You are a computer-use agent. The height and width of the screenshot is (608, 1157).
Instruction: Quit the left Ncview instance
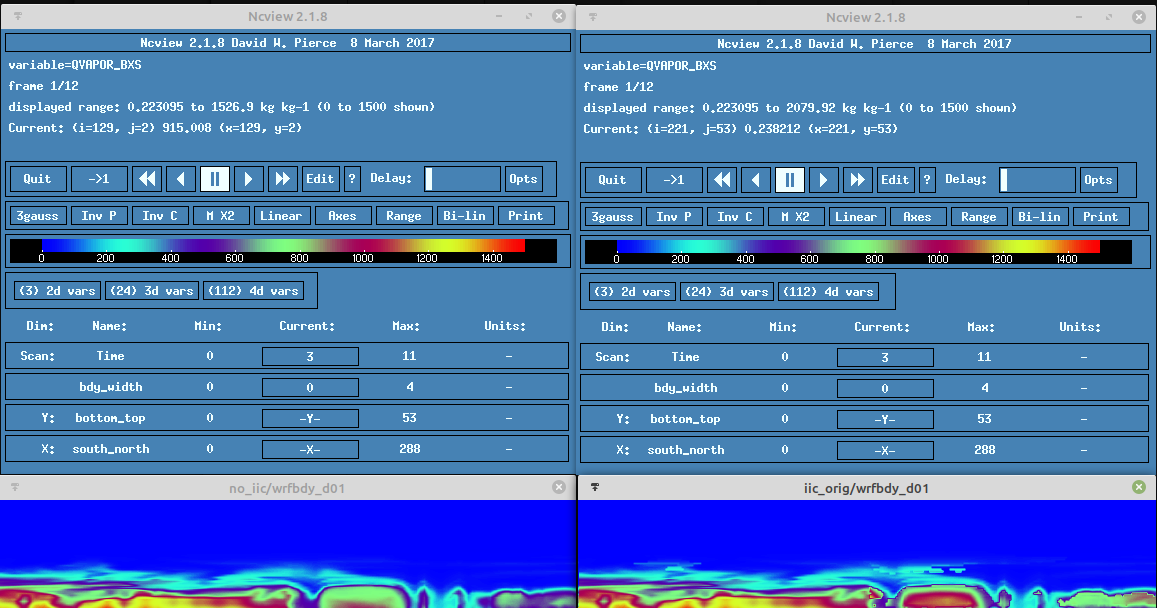pyautogui.click(x=38, y=179)
